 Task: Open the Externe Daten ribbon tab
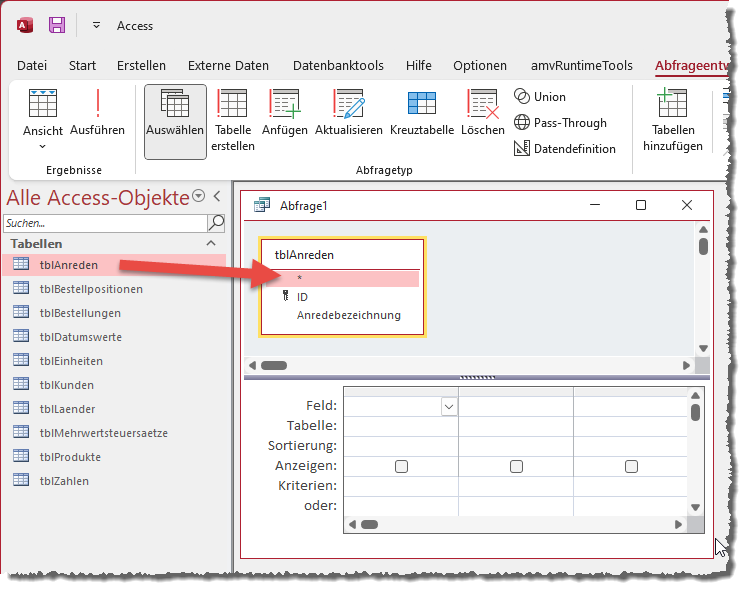228,66
